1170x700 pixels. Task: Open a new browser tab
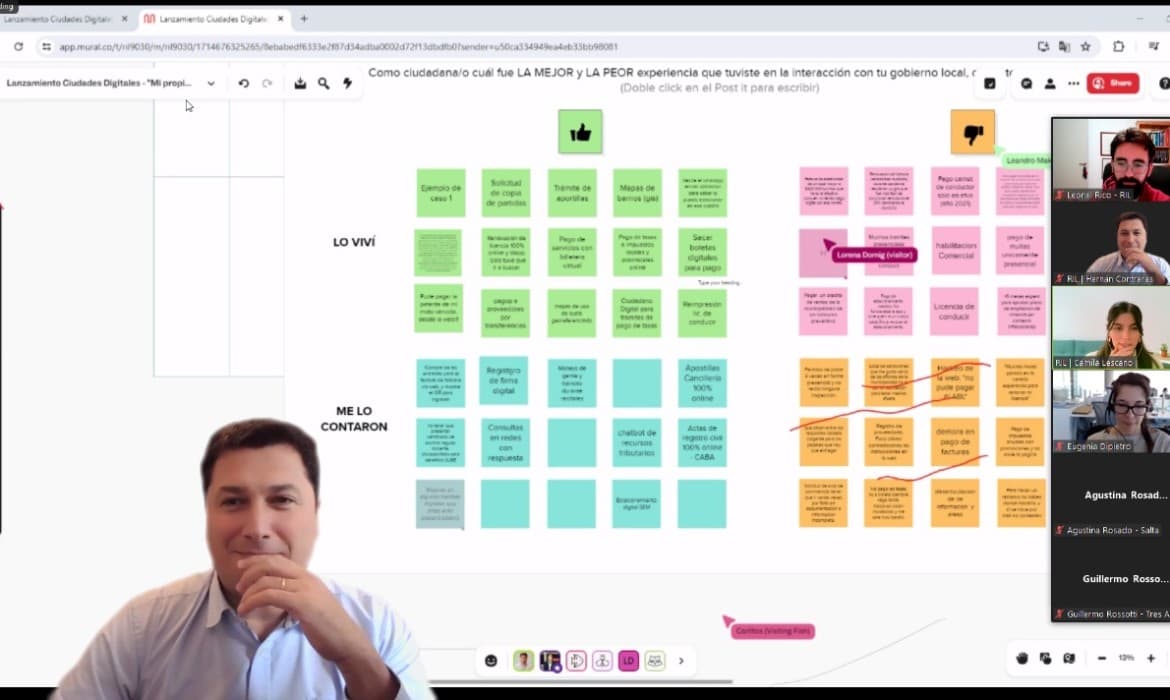(x=304, y=19)
